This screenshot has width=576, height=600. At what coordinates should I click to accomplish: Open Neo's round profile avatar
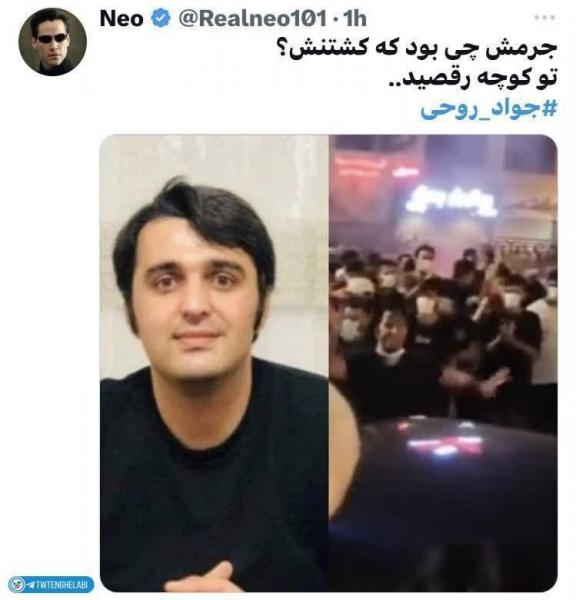click(x=52, y=42)
